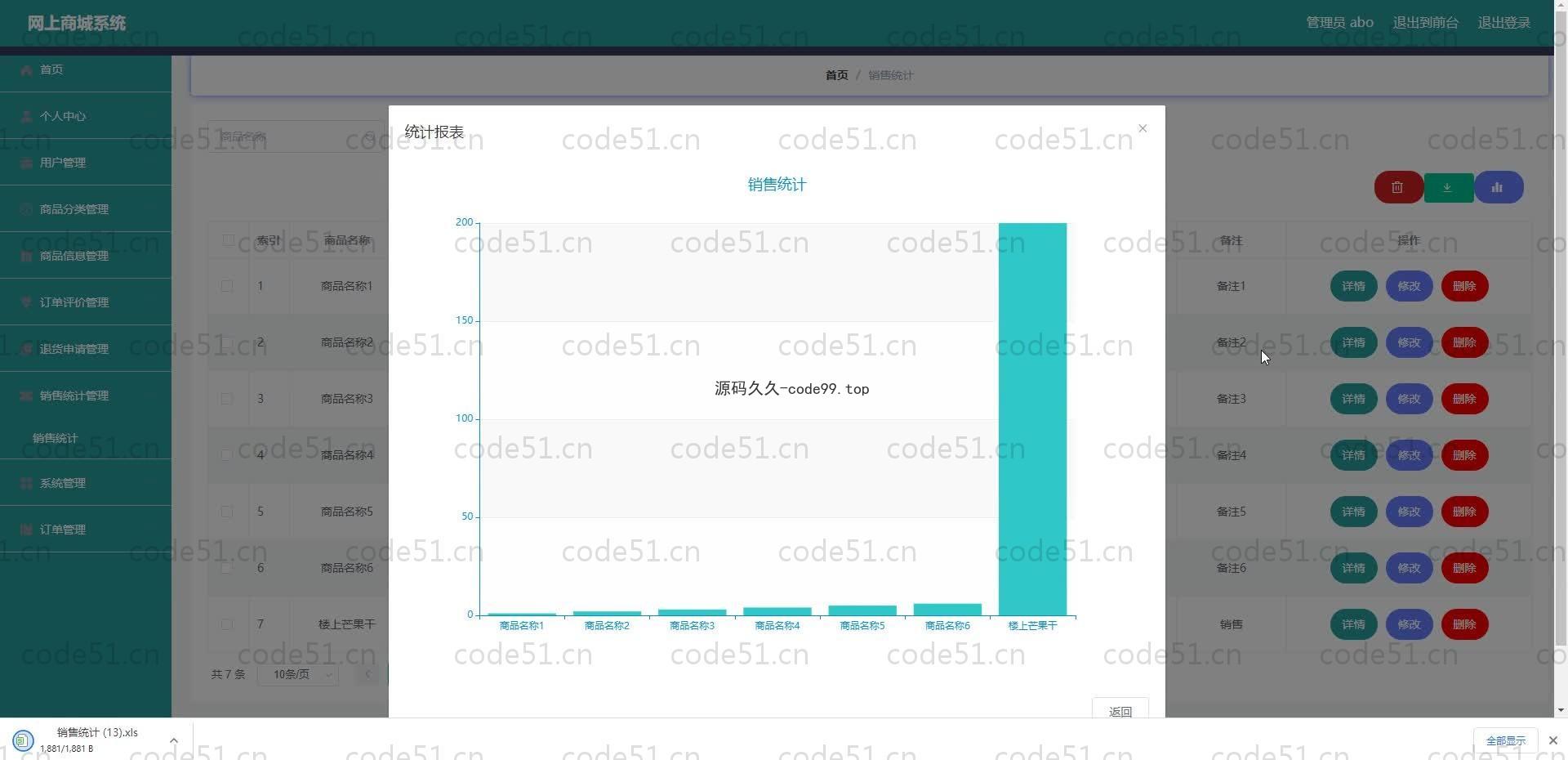The image size is (1568, 760).
Task: Click the person icon beside 个人中心
Action: pyautogui.click(x=26, y=116)
